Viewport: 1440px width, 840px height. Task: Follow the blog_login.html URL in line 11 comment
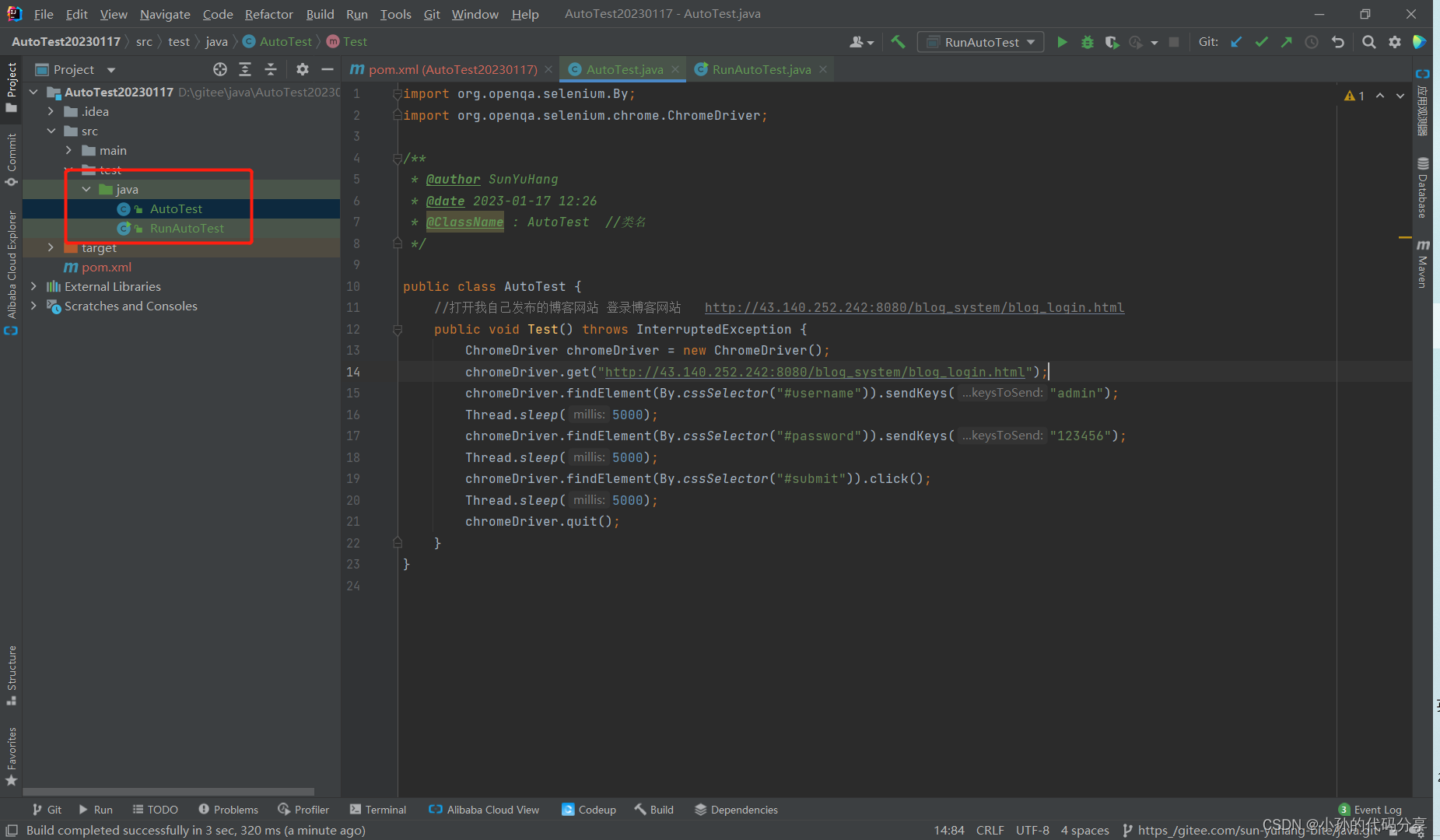pyautogui.click(x=914, y=308)
